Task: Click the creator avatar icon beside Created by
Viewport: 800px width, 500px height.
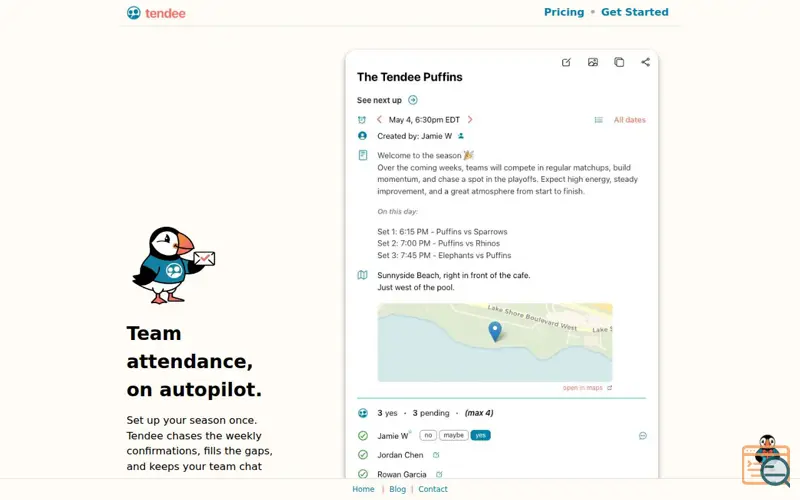Action: [362, 136]
